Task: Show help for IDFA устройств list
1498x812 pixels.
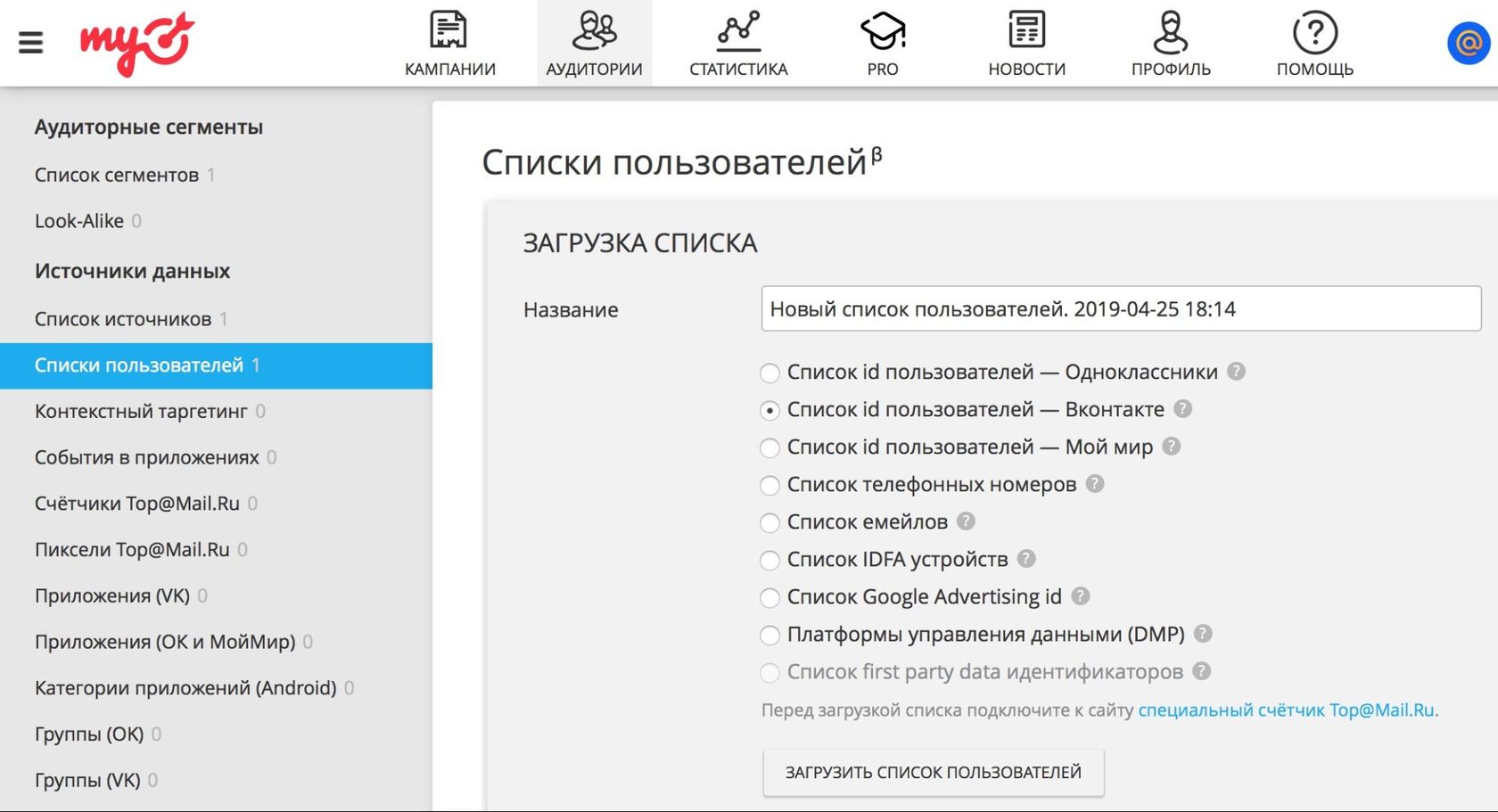Action: (x=1026, y=559)
